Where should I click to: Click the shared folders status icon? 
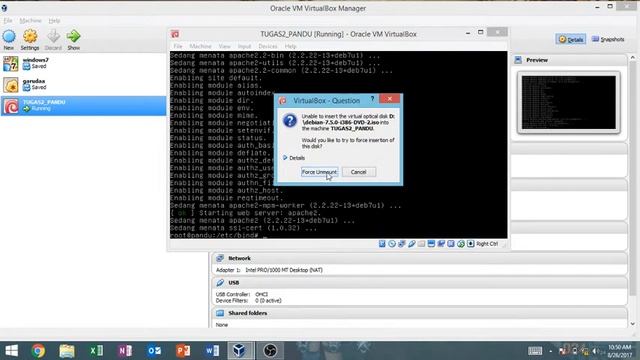click(x=421, y=244)
